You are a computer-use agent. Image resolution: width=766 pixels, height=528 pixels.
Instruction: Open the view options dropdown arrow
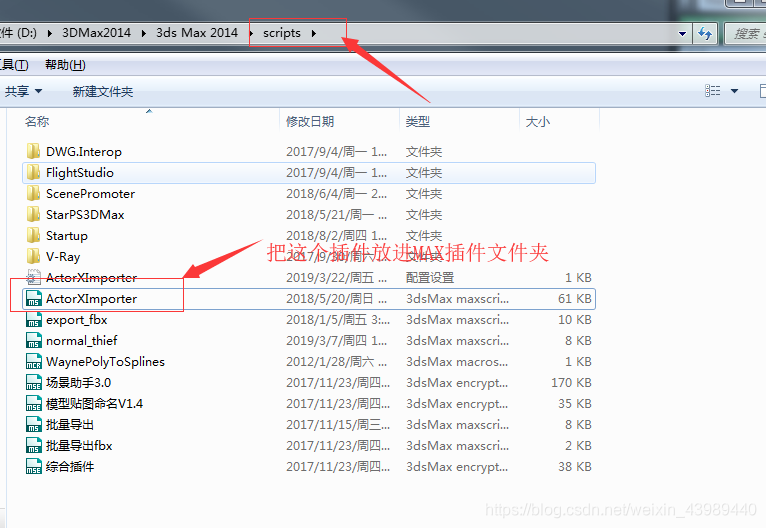734,91
